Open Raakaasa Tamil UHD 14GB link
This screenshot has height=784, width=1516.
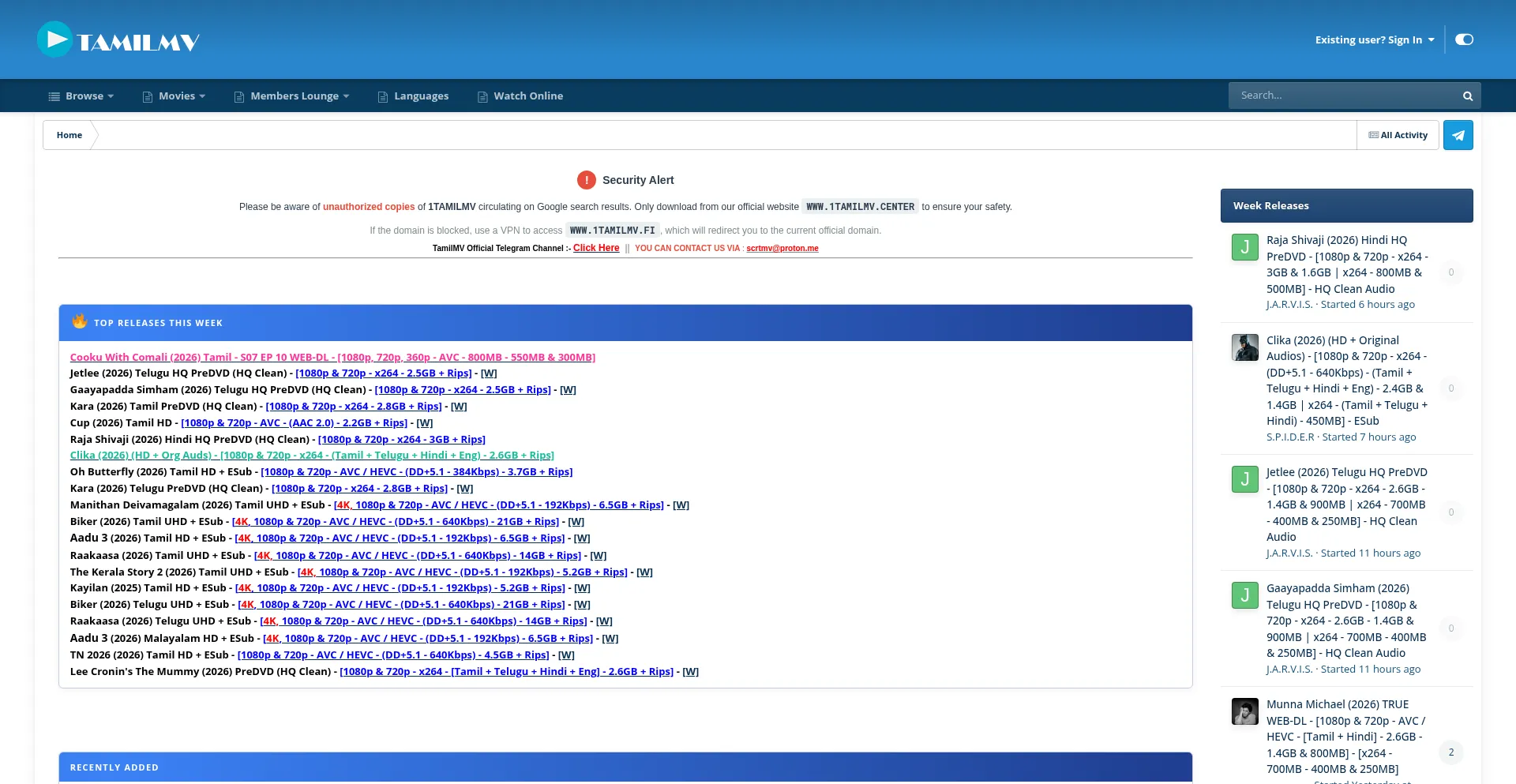pyautogui.click(x=418, y=556)
